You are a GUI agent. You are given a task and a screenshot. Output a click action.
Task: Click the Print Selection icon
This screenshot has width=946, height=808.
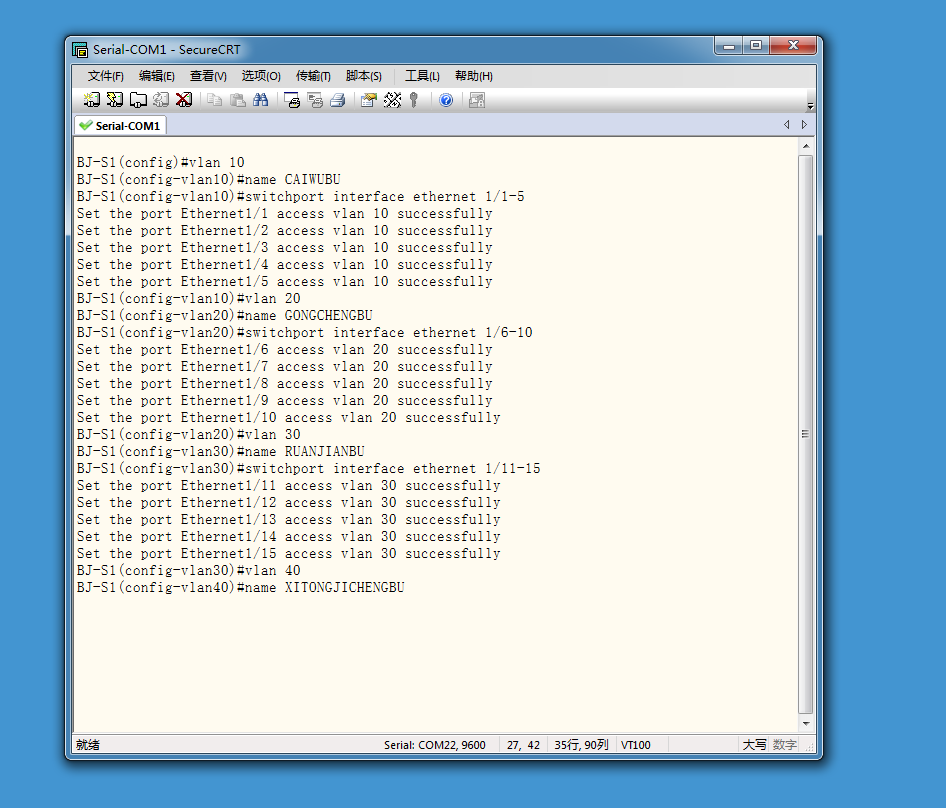[315, 100]
